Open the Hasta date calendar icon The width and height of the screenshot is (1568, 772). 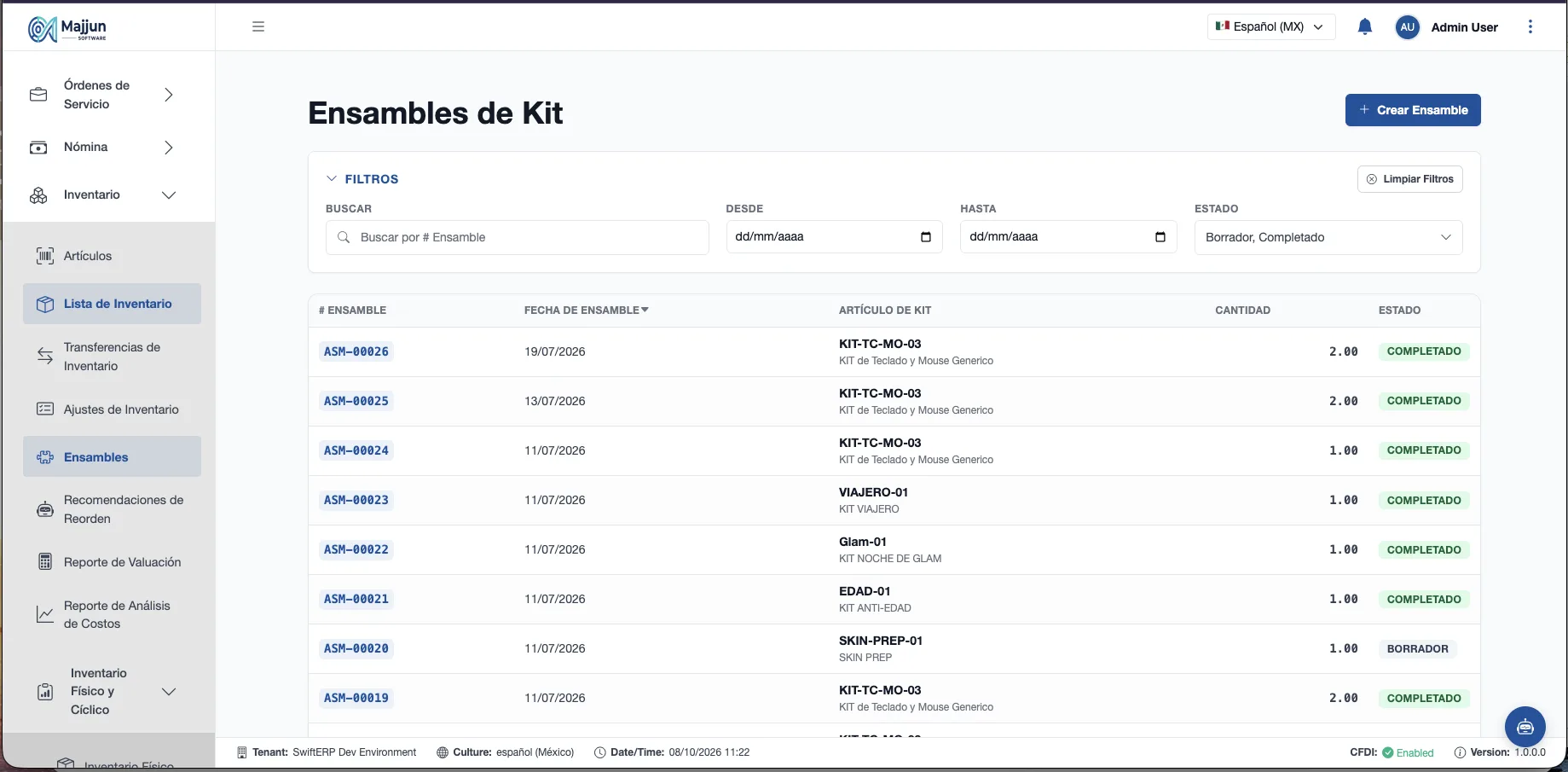(1160, 237)
